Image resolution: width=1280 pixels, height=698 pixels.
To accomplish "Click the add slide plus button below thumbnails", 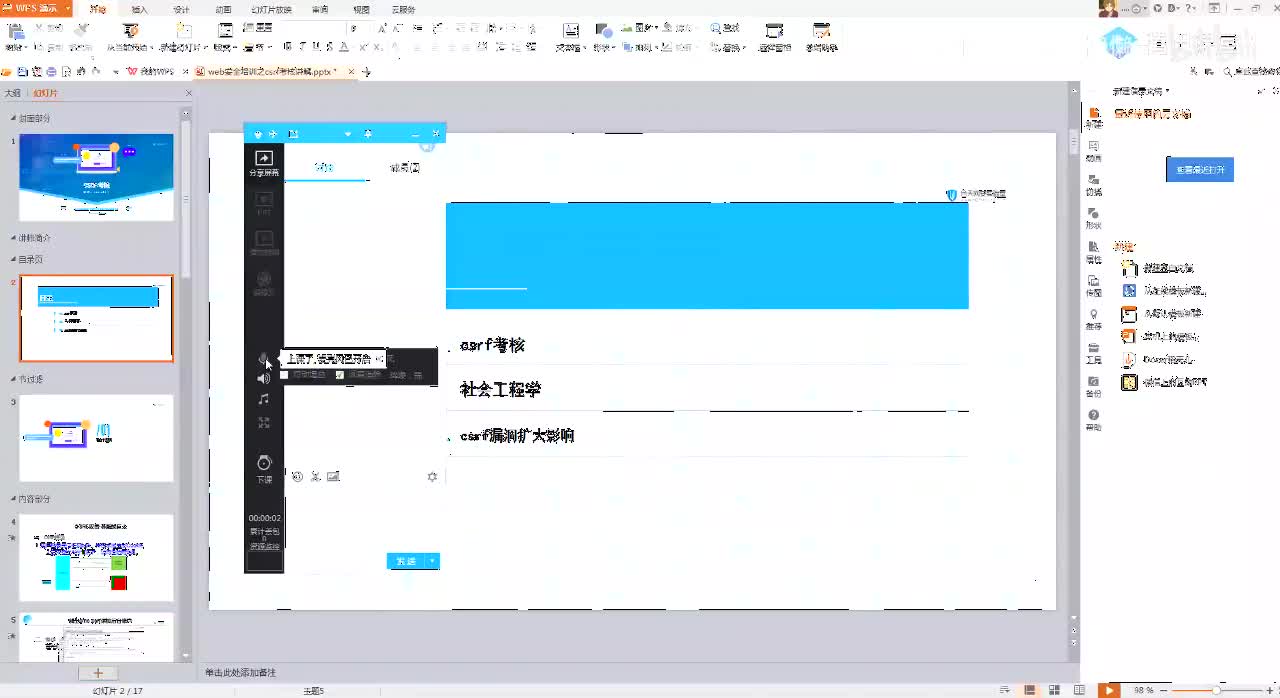I will click(98, 673).
